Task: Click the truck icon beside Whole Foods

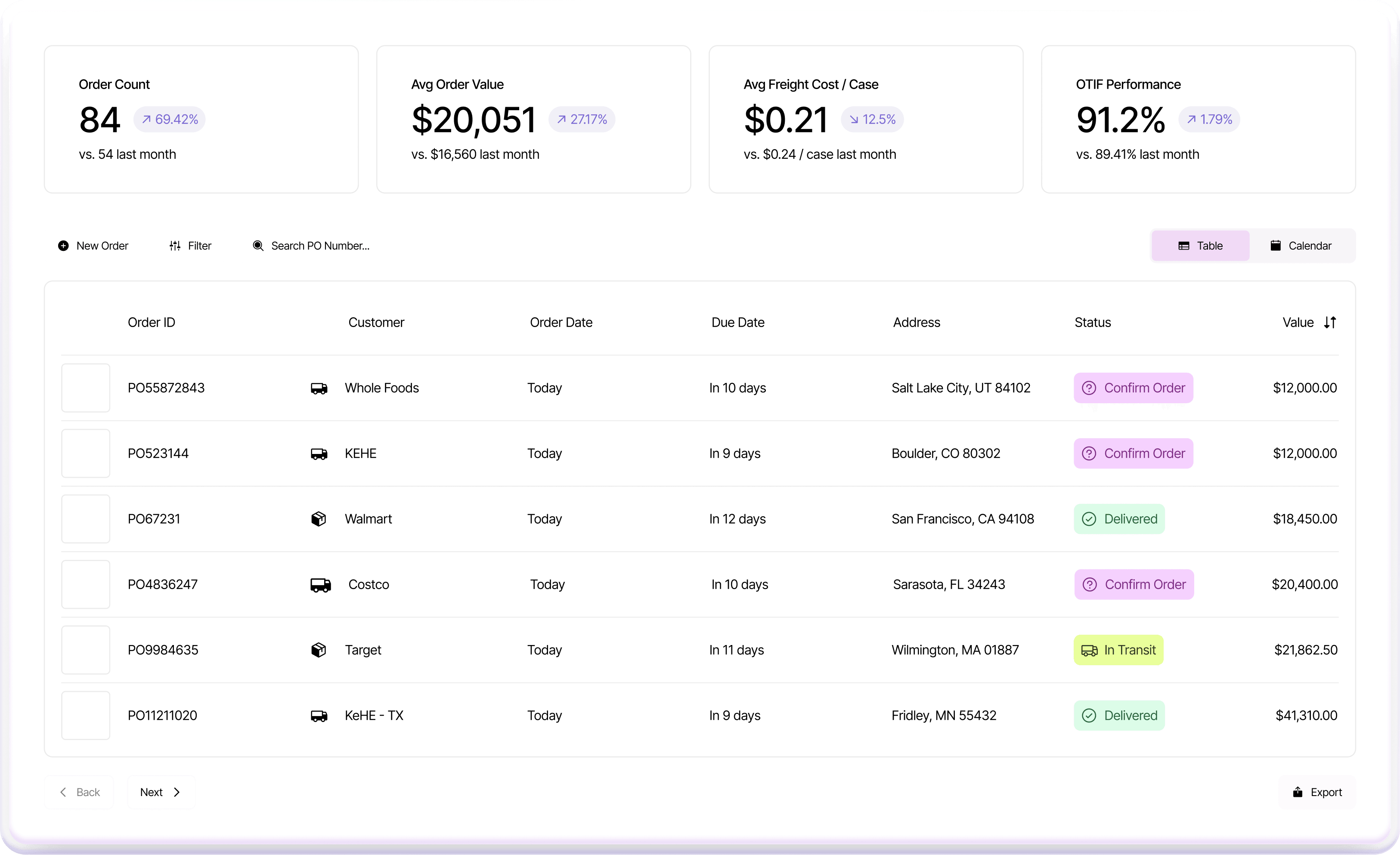Action: 320,388
